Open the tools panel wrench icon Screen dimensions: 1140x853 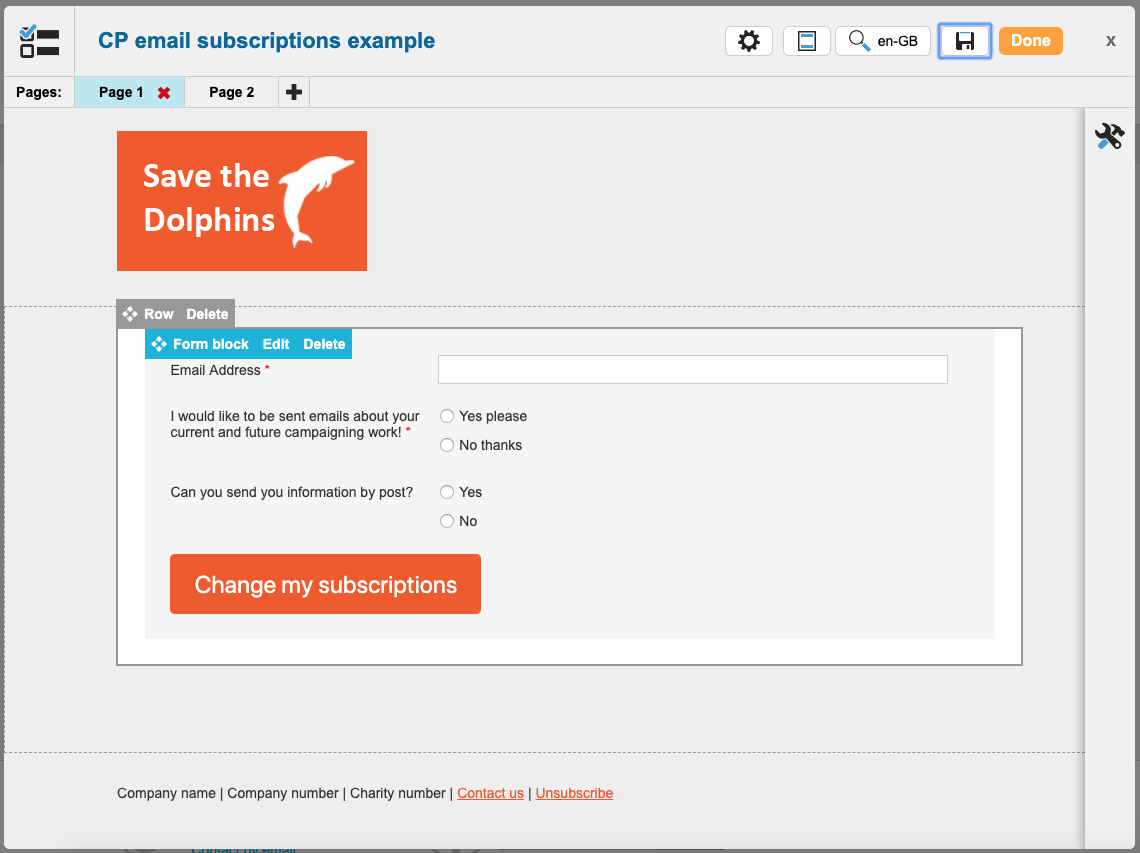tap(1109, 136)
